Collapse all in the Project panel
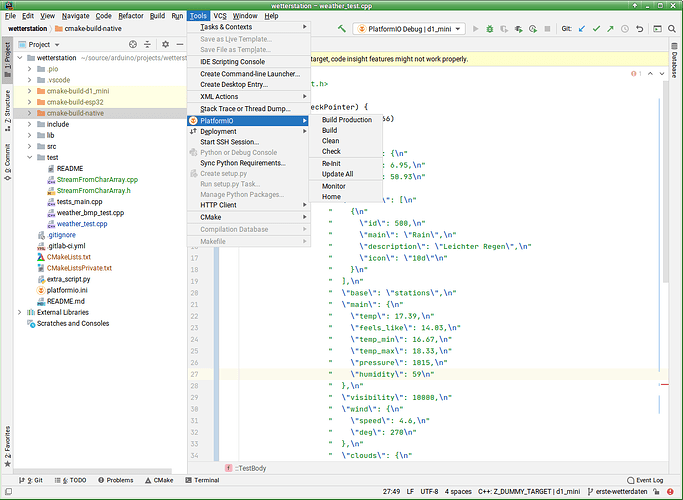Viewport: 683px width, 500px height. [x=148, y=44]
